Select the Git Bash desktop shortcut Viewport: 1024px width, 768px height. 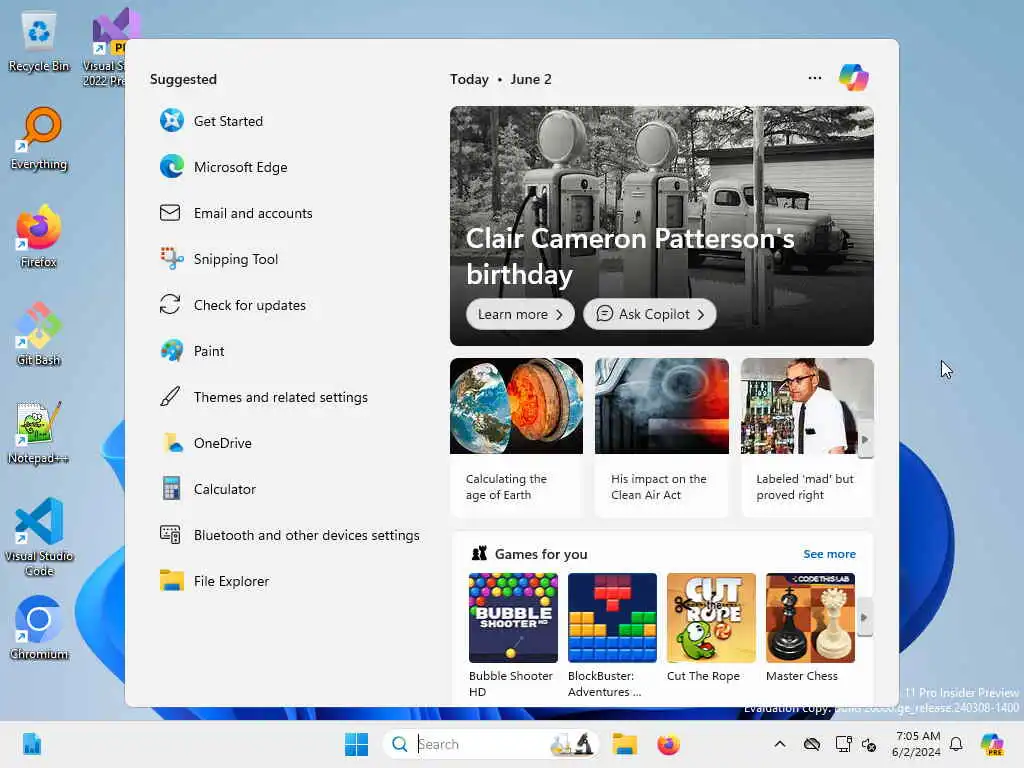pyautogui.click(x=39, y=334)
